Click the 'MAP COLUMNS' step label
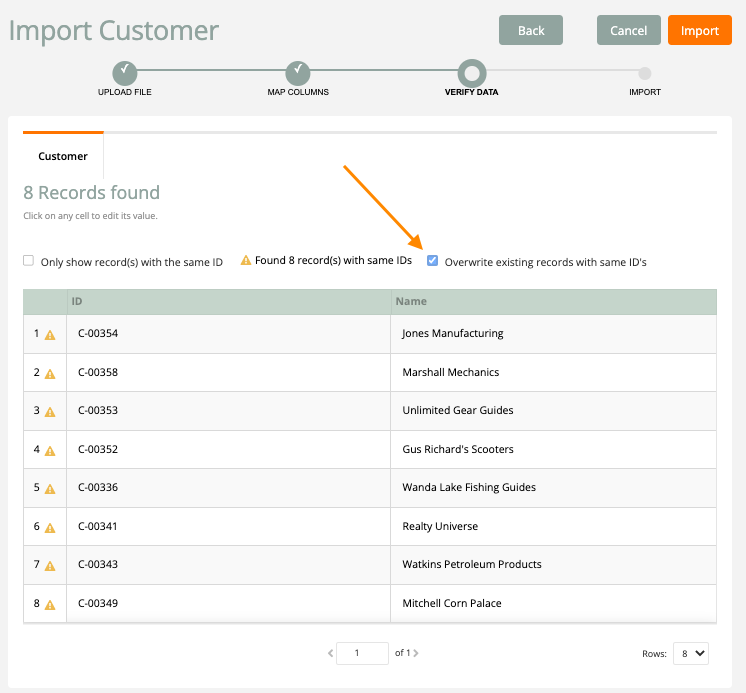Viewport: 746px width, 693px height. 298,92
